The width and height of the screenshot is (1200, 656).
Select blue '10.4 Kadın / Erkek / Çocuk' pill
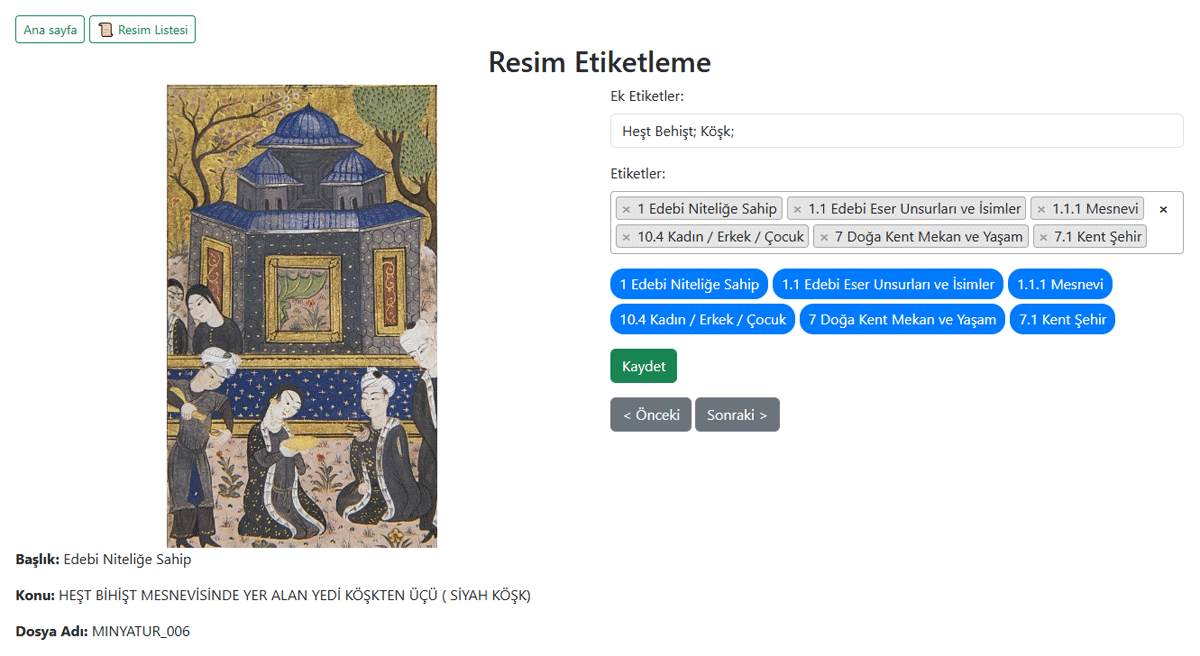pyautogui.click(x=702, y=320)
